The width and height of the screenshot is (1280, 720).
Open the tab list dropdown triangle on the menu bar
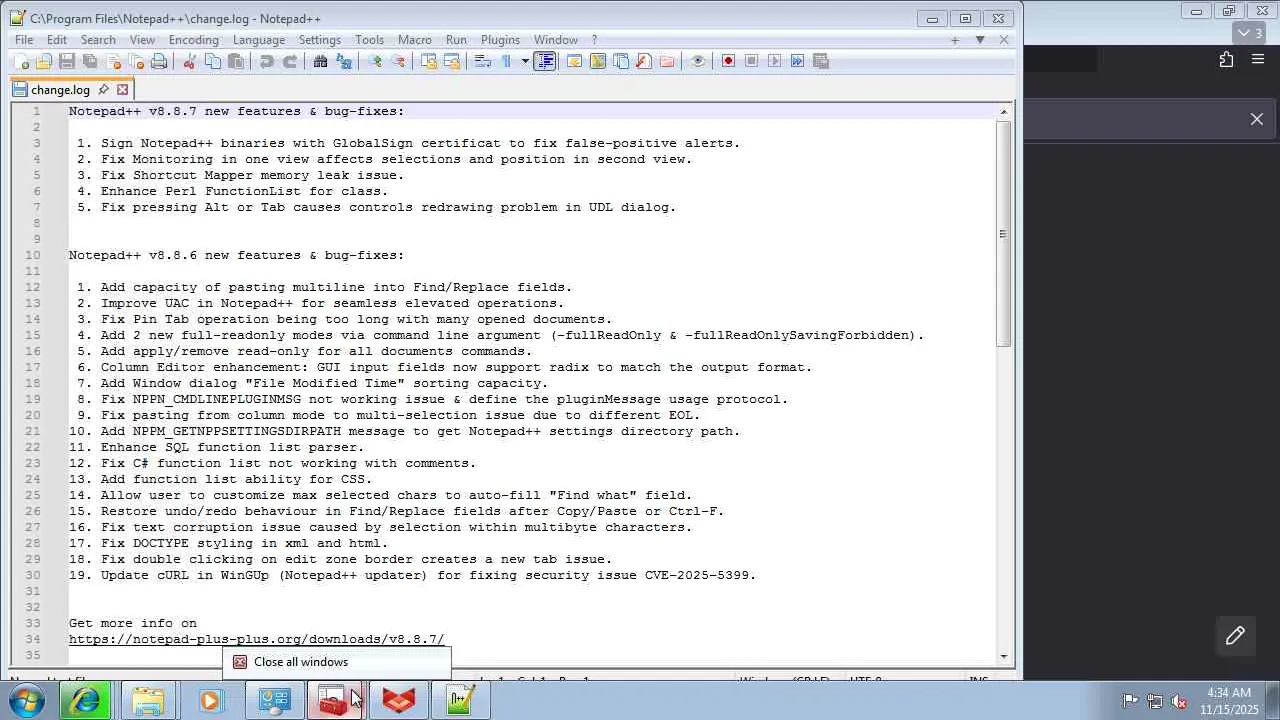pos(980,40)
